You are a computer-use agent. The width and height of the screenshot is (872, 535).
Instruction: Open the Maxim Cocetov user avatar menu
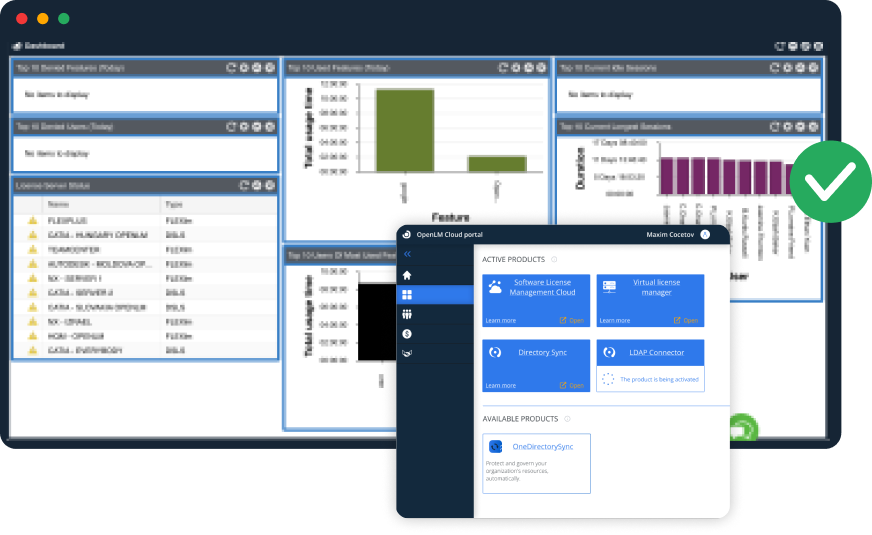[705, 234]
